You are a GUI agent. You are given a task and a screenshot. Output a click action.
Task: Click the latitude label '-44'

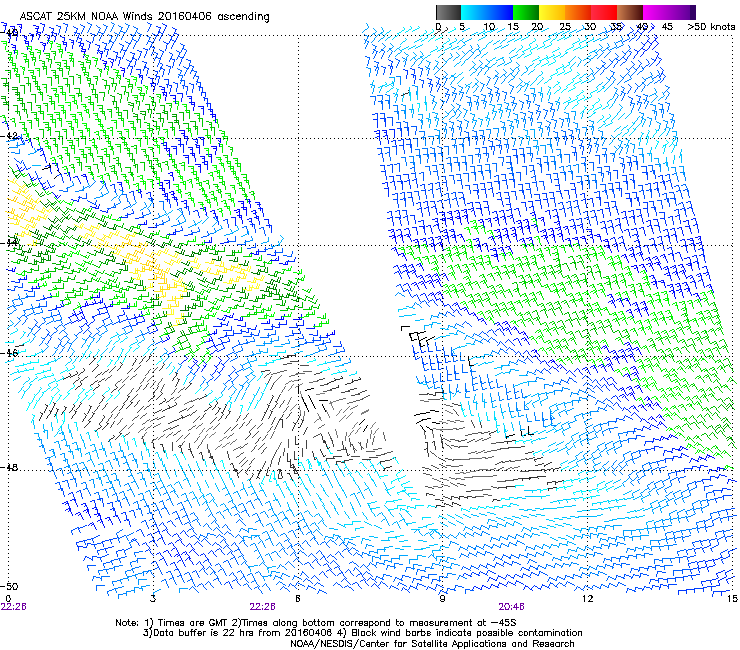click(10, 243)
